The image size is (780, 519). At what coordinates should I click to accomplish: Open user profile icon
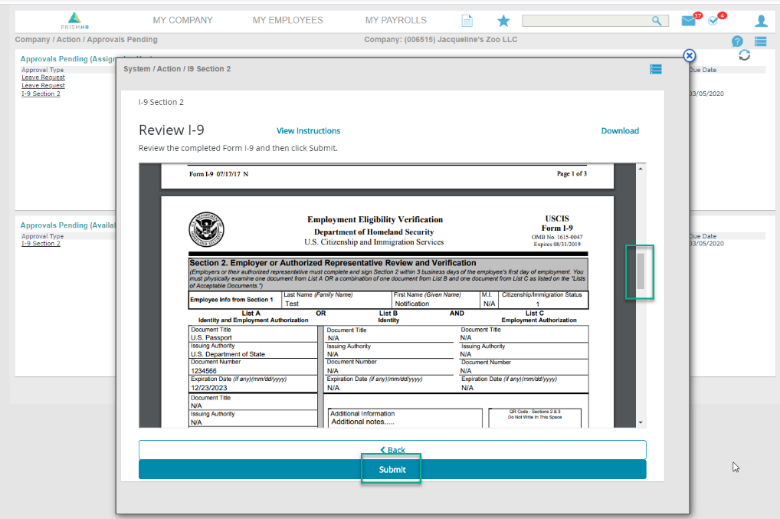[761, 20]
